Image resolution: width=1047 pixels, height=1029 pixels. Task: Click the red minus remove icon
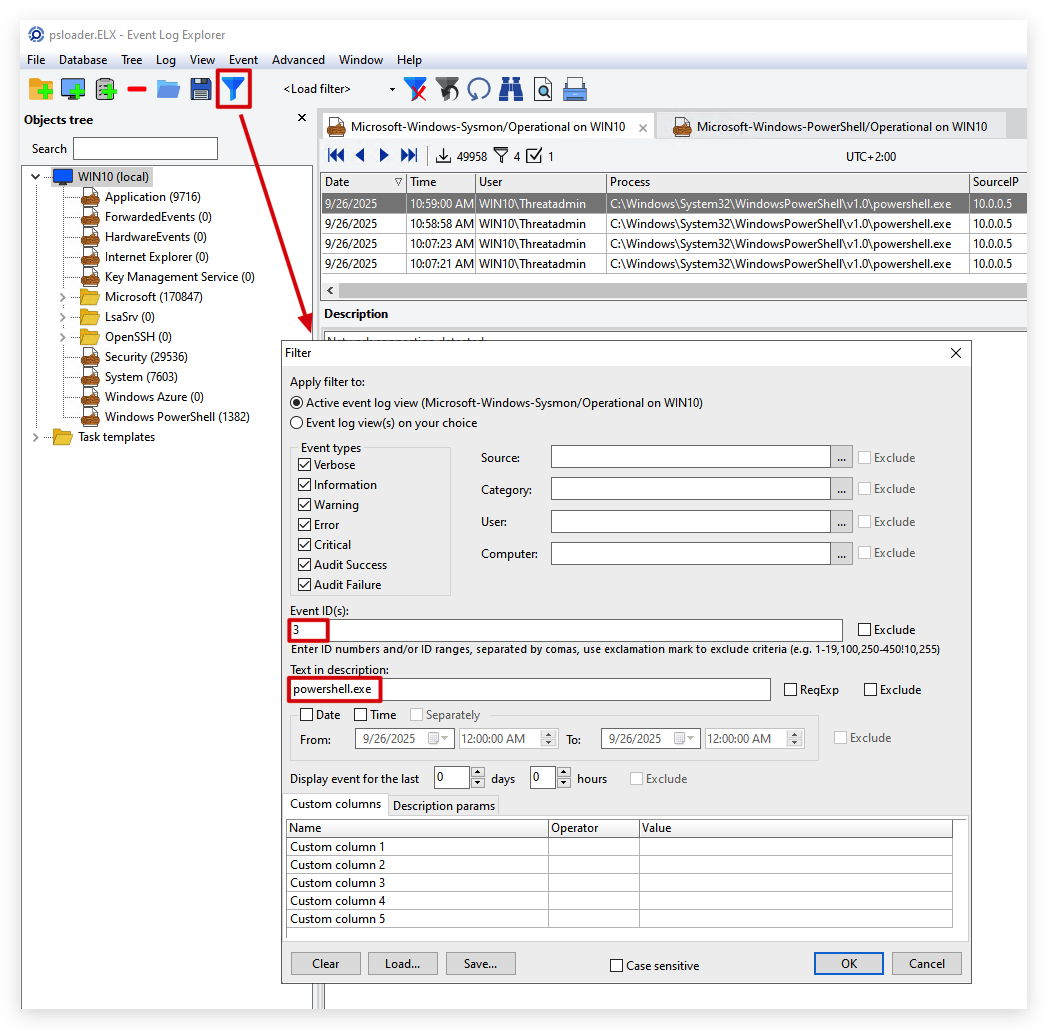pyautogui.click(x=137, y=89)
